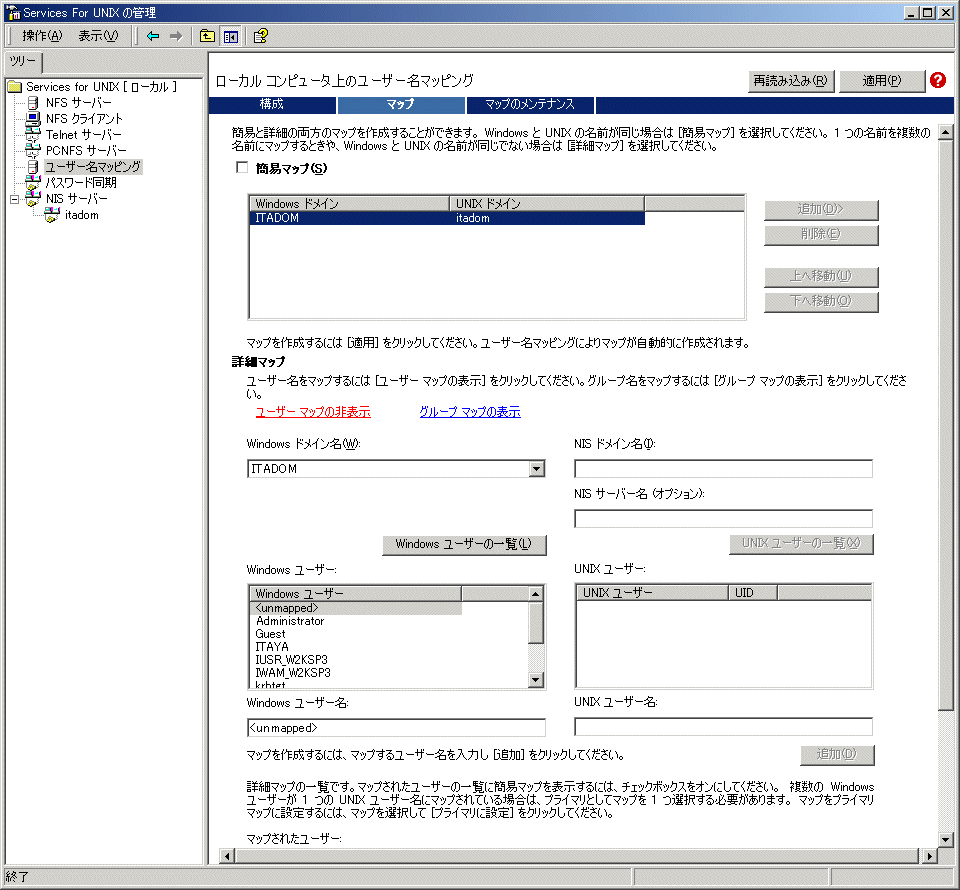Click the up-one-level folder icon
960x890 pixels.
click(x=207, y=36)
